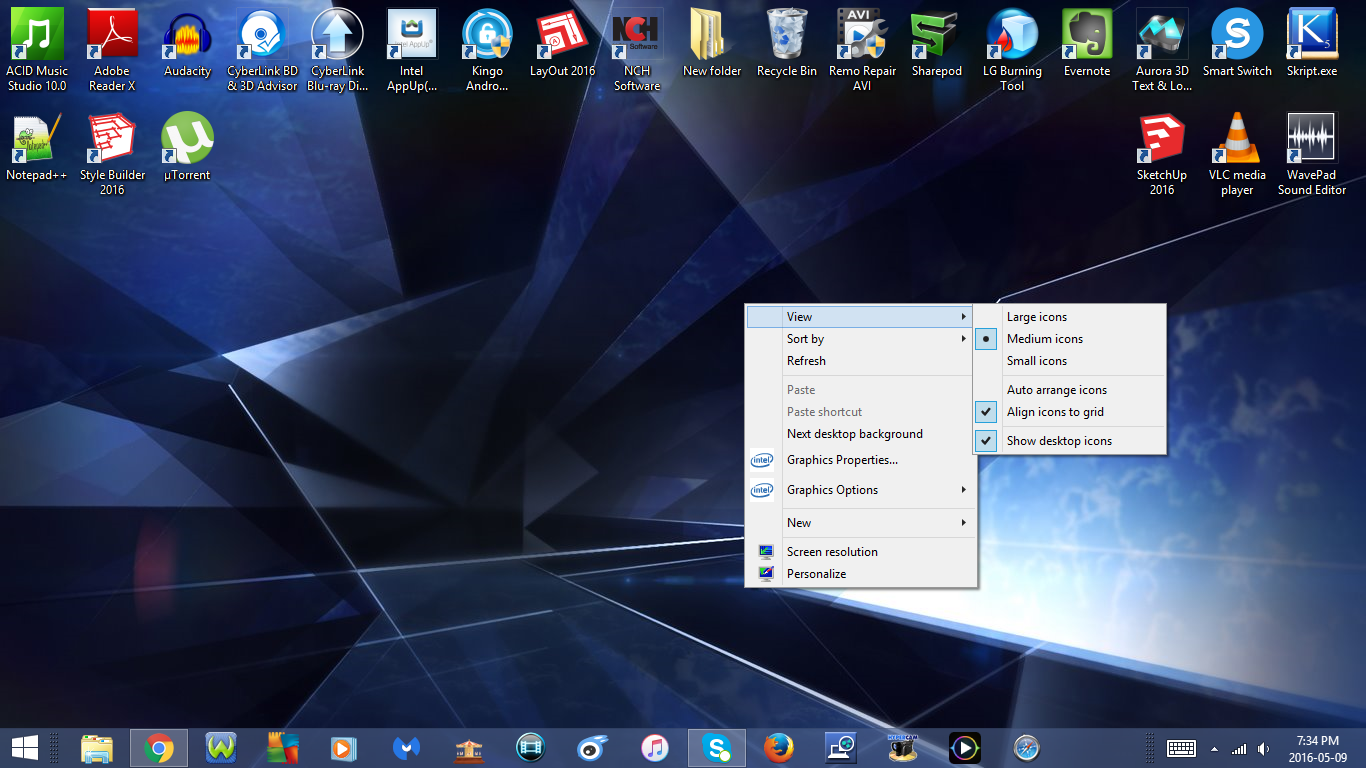Choose Small icons view option
This screenshot has height=768, width=1366.
pos(1070,361)
